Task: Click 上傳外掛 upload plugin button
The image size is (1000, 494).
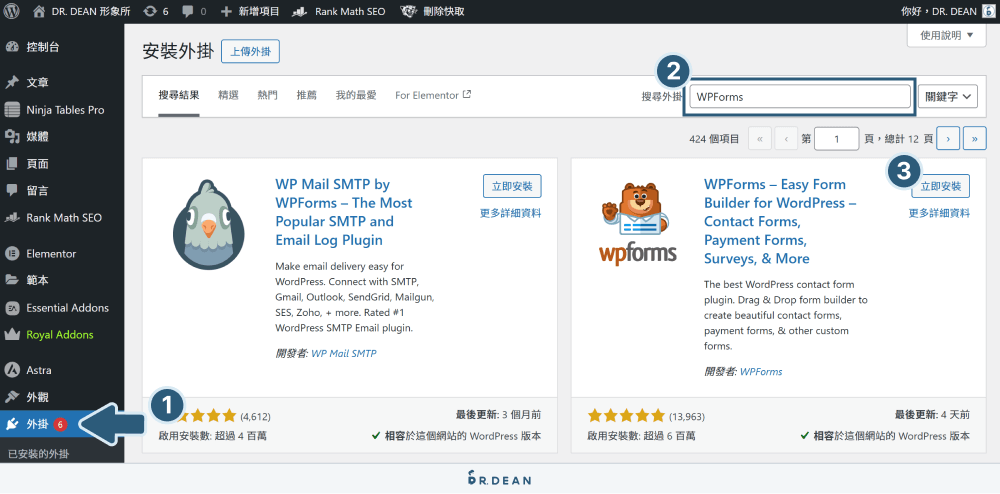Action: tap(251, 51)
